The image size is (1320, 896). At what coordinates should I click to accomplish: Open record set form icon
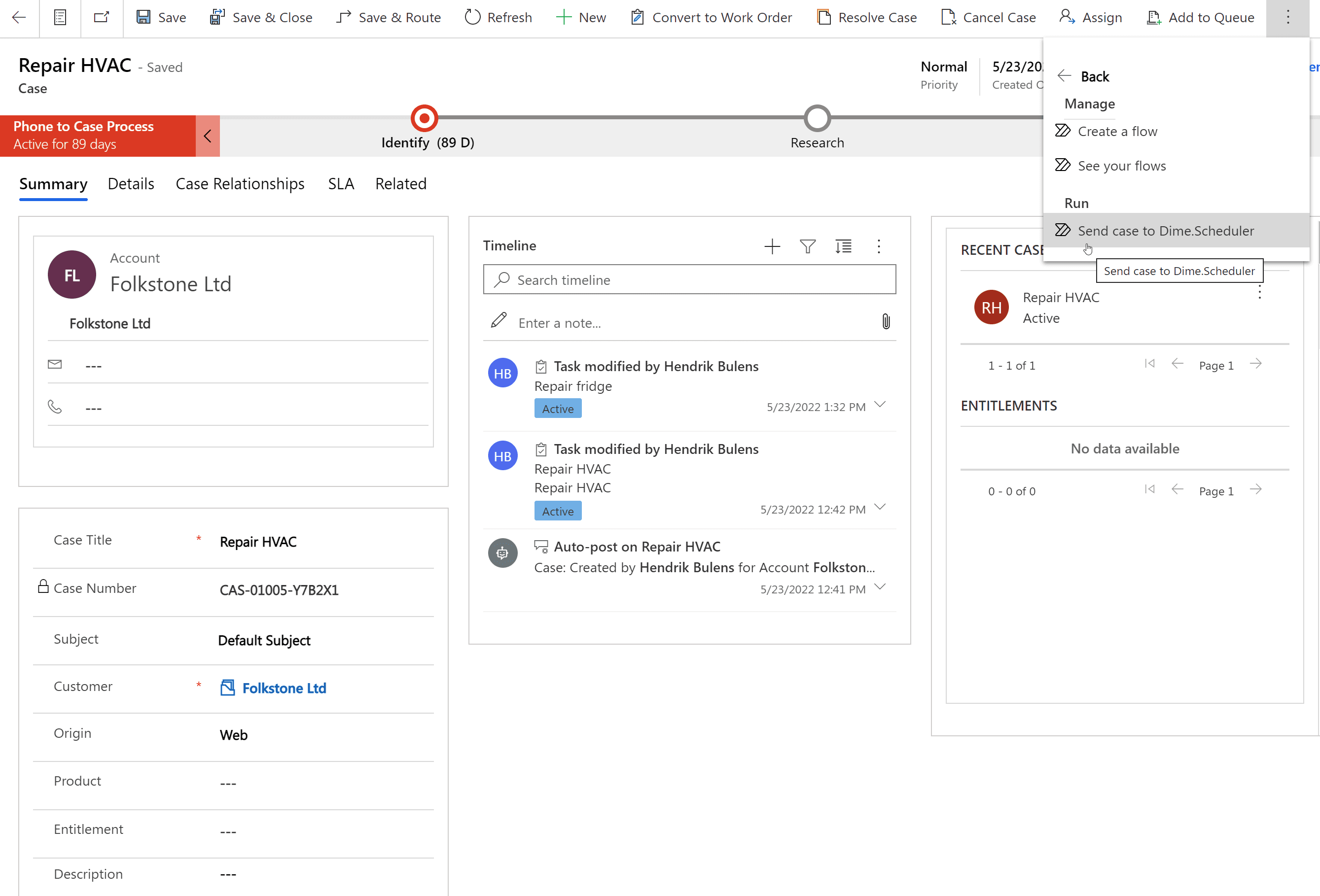[x=60, y=18]
